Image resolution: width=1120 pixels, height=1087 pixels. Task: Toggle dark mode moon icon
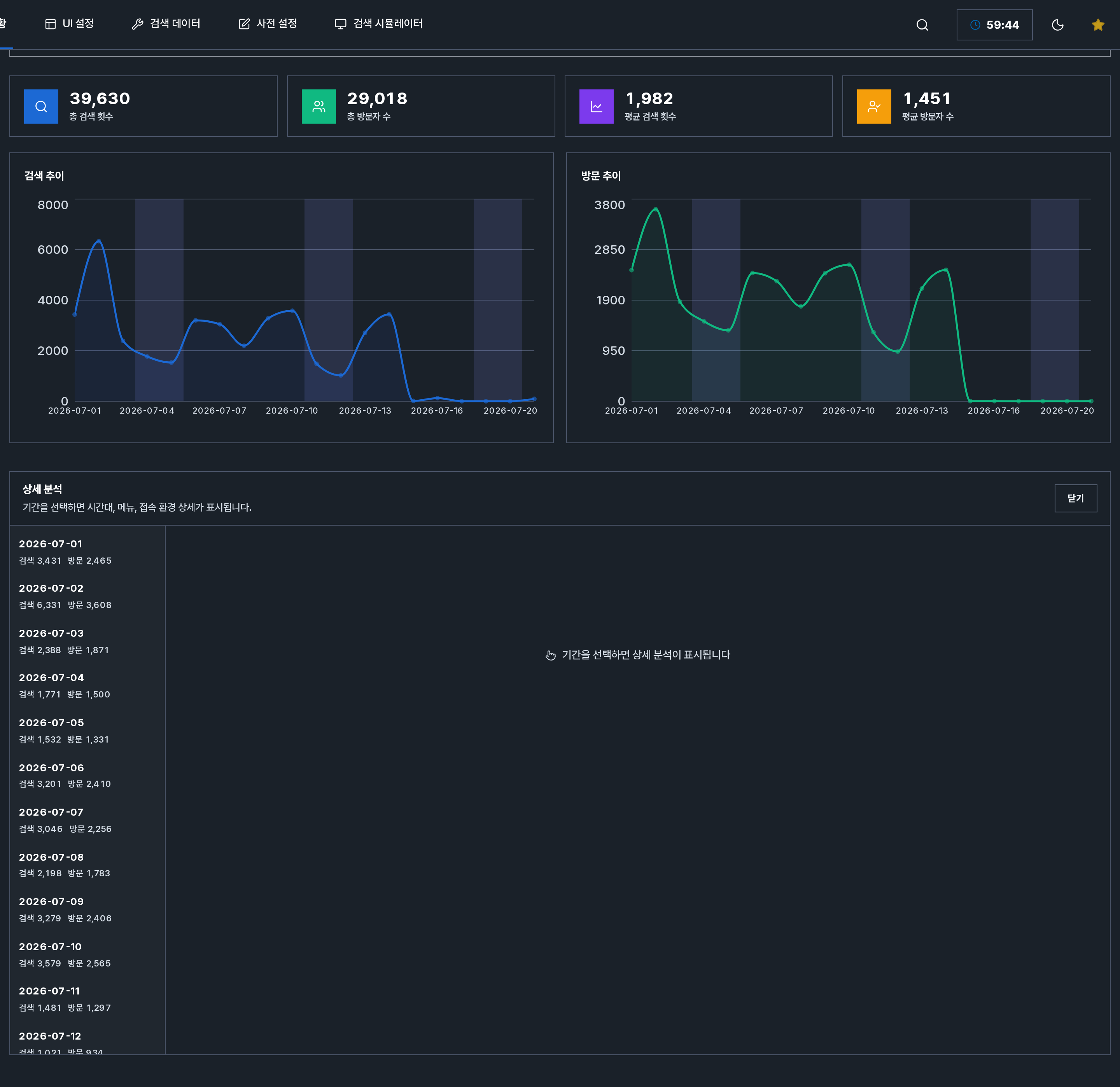[1057, 24]
